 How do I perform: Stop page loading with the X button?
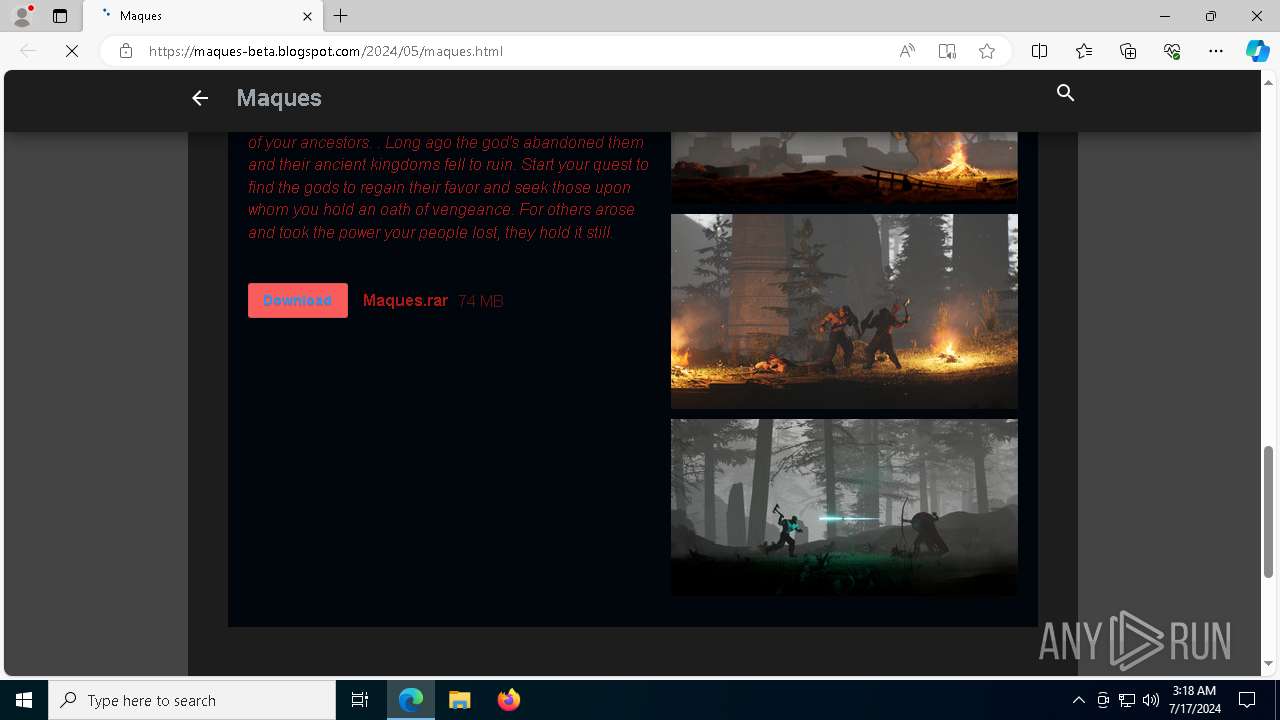coord(72,51)
